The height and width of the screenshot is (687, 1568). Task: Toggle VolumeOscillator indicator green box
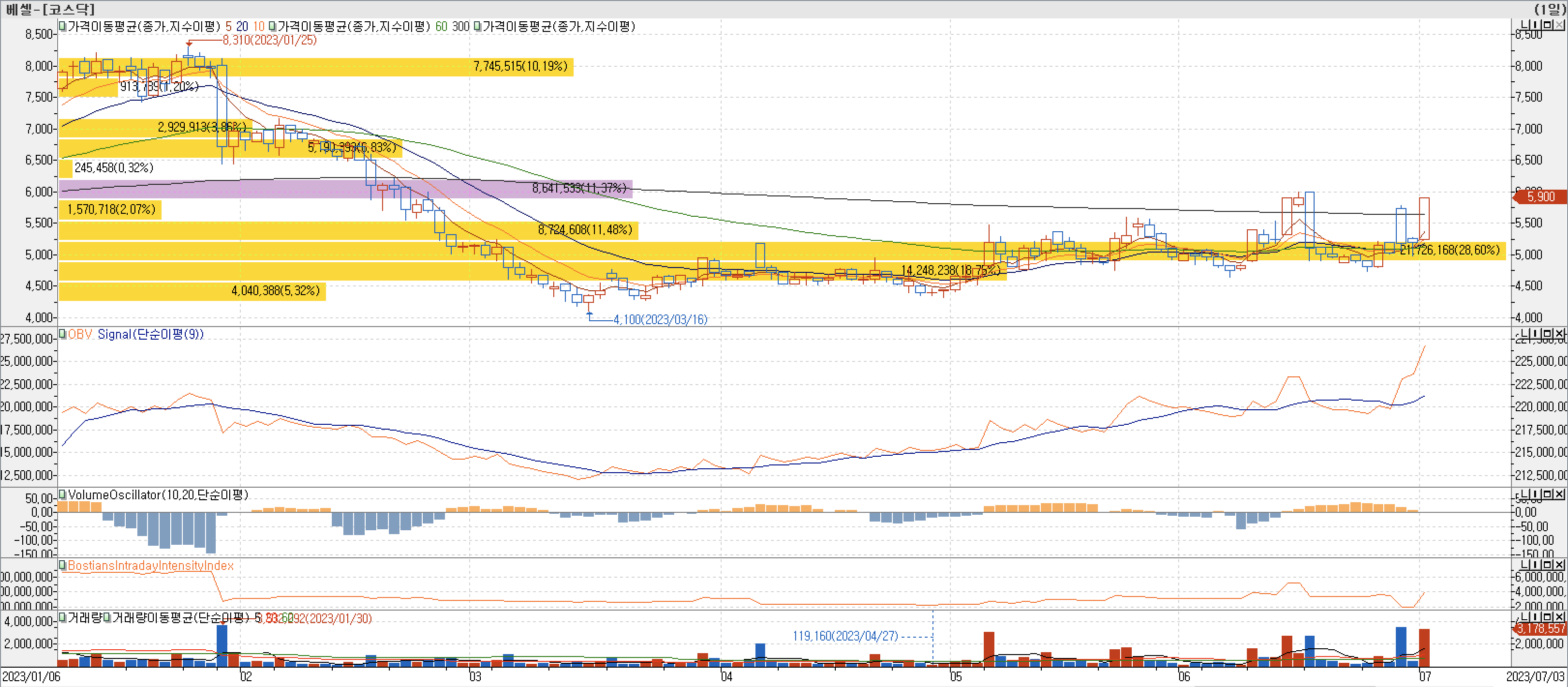pos(62,494)
